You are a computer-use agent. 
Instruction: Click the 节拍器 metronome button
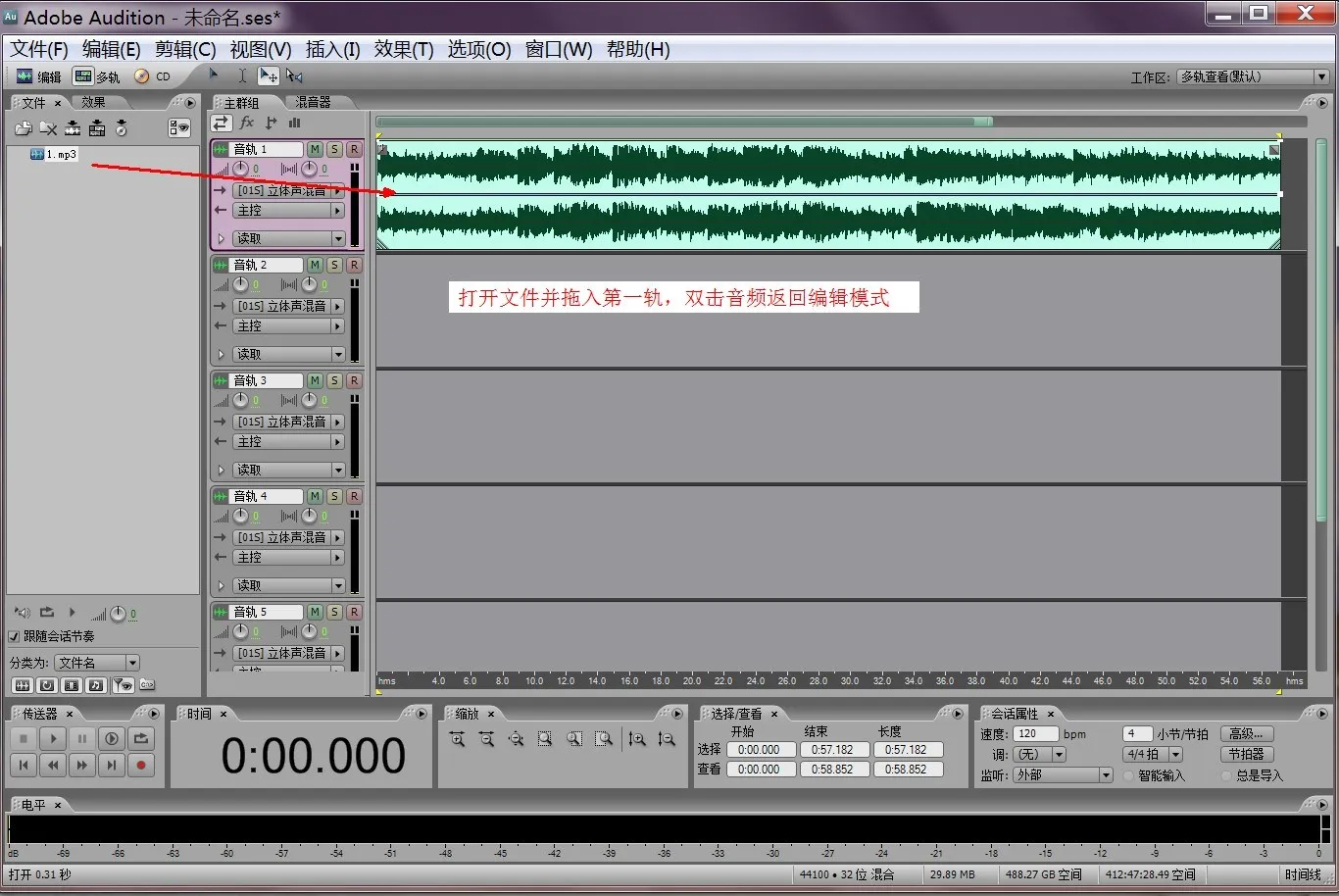coord(1247,755)
